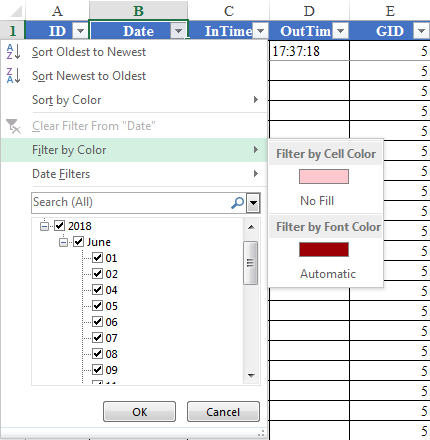Screen dimensions: 430x440
Task: Open the GID column filter dropdown
Action: click(x=421, y=31)
